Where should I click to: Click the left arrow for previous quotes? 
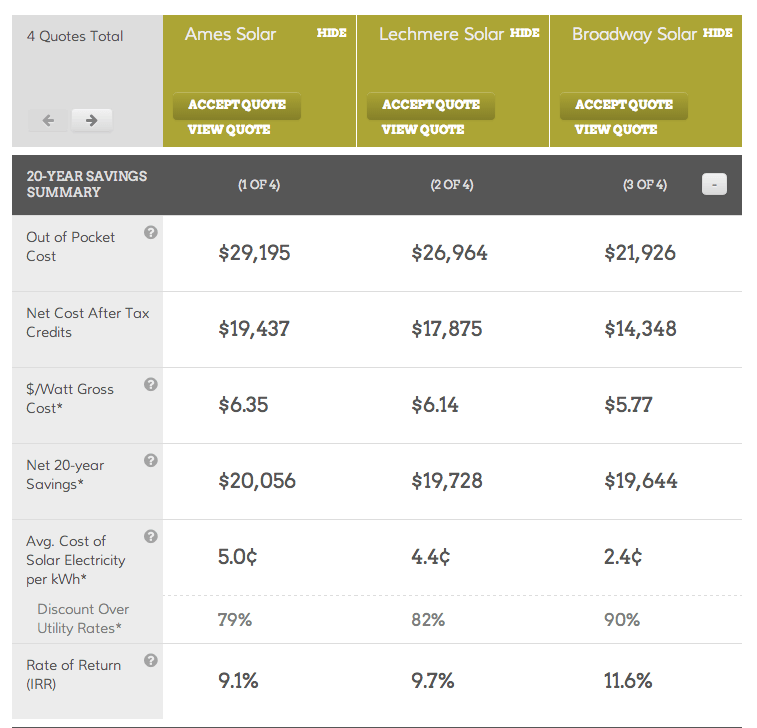[48, 121]
